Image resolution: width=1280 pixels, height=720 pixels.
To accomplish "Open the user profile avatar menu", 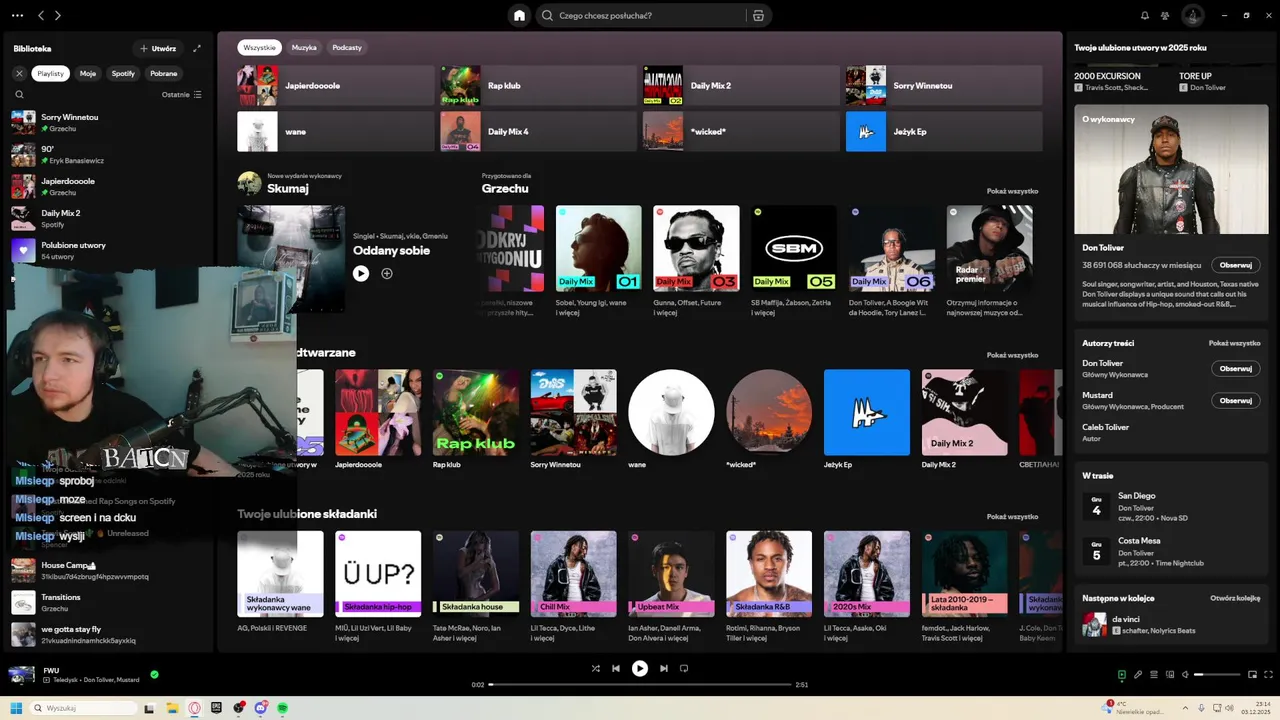I will pos(1192,15).
